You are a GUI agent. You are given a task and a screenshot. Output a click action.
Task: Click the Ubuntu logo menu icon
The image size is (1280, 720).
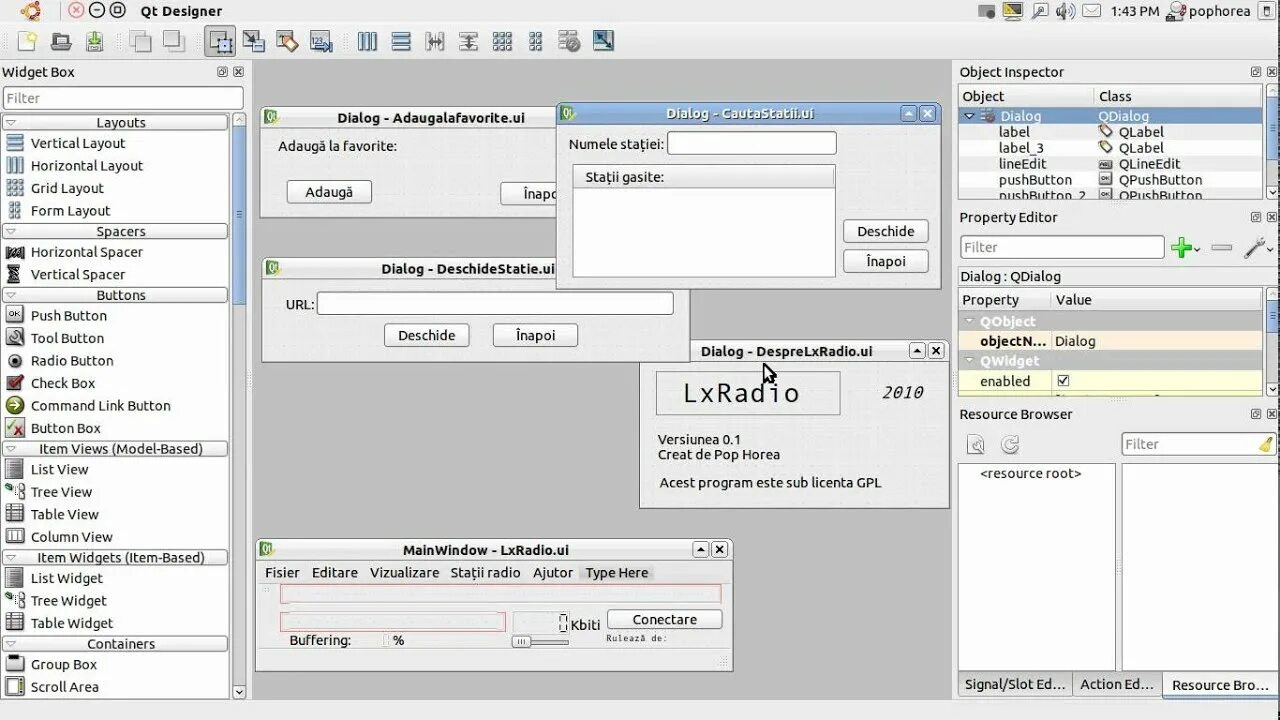(x=31, y=11)
